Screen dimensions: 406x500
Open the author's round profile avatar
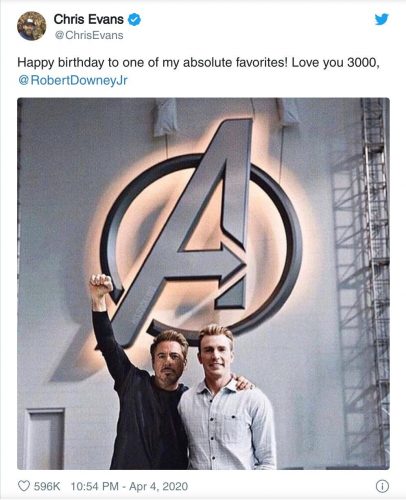[32, 26]
